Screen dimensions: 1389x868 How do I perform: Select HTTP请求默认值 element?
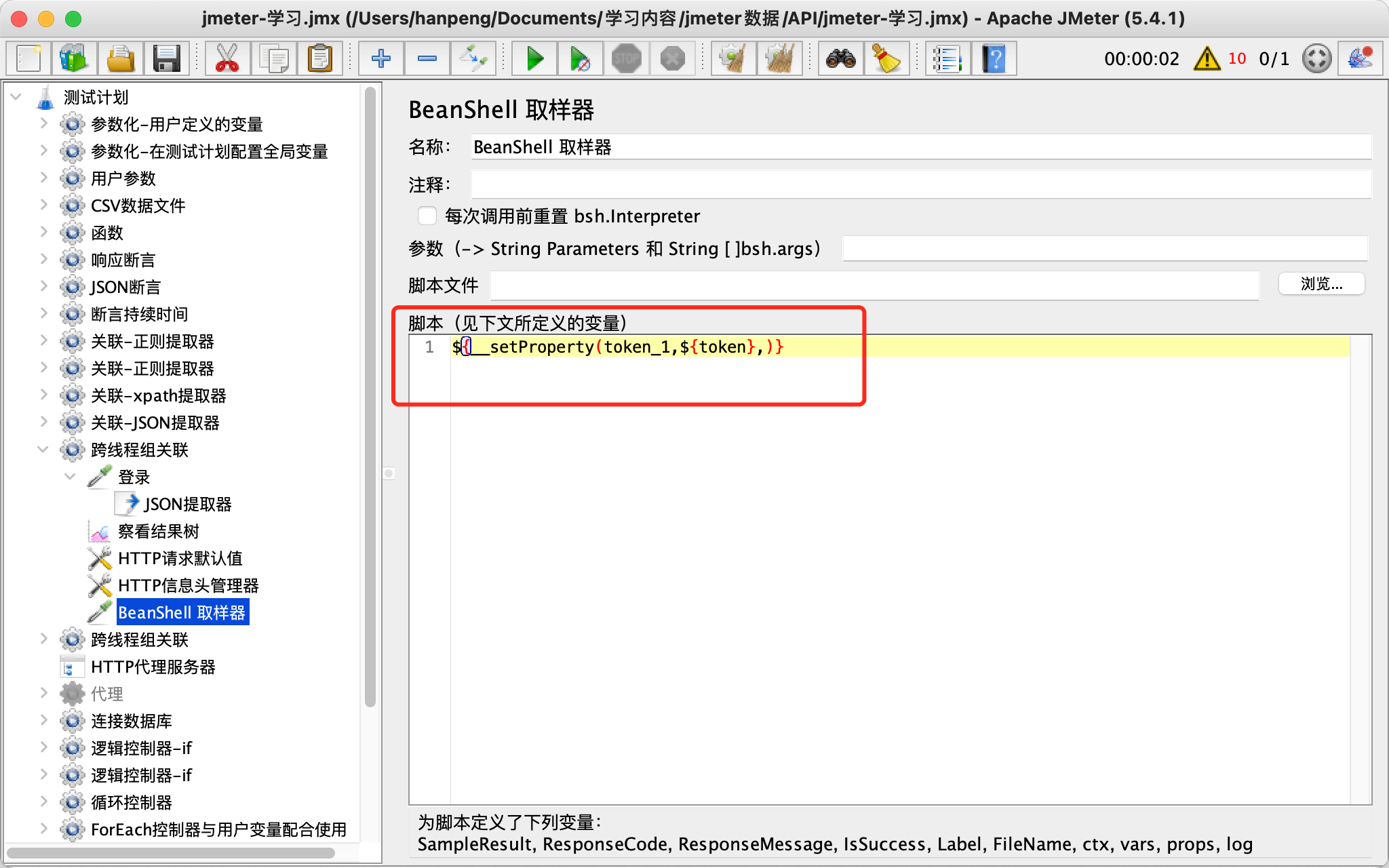(180, 558)
